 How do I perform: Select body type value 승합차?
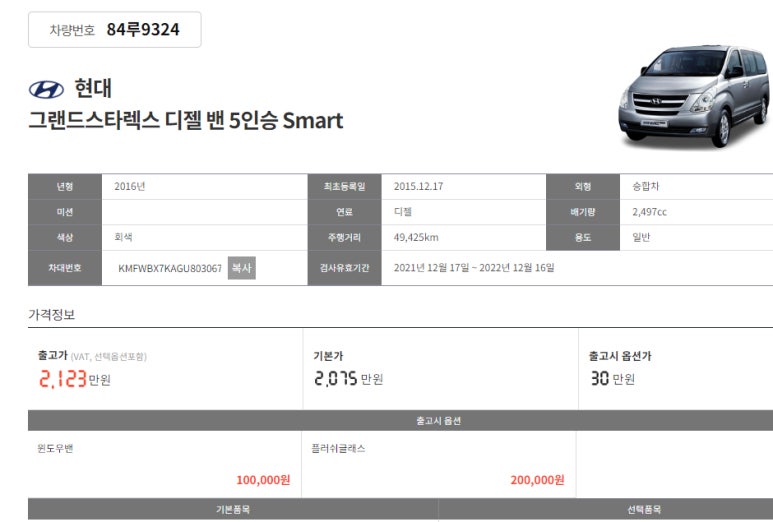click(645, 186)
